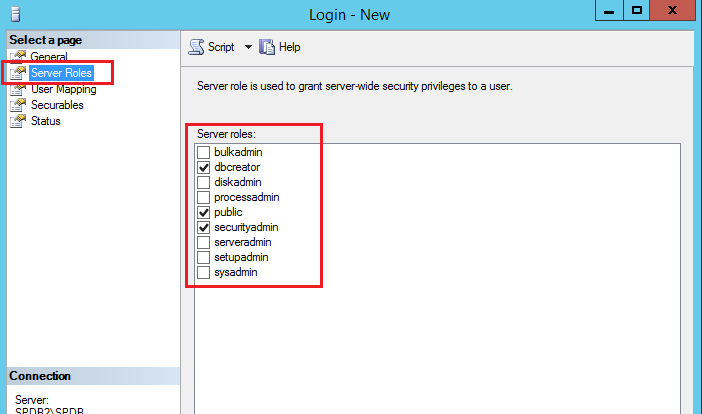Click the server icon in title bar
Viewport: 702px width, 414px height.
coord(16,13)
